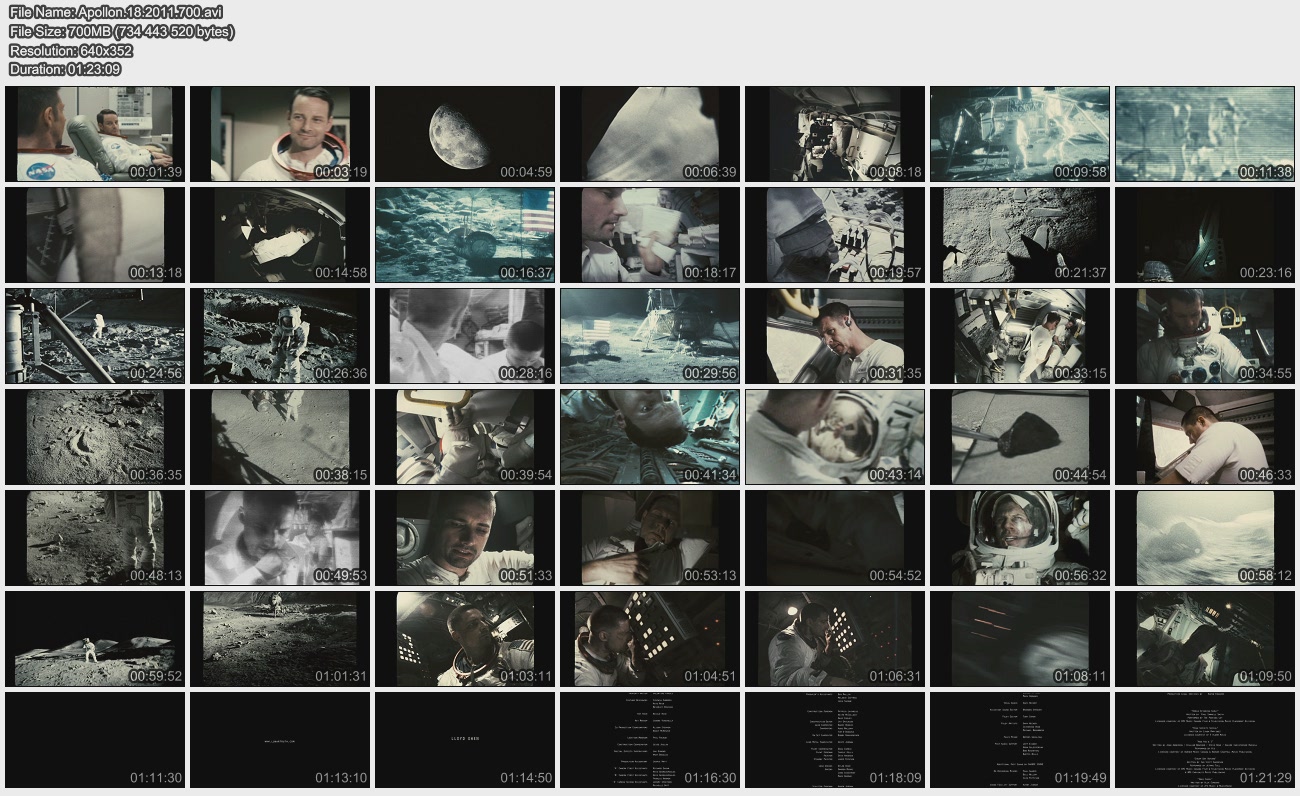Open the dark frame at 00:23:16
The height and width of the screenshot is (796, 1300).
(1205, 235)
